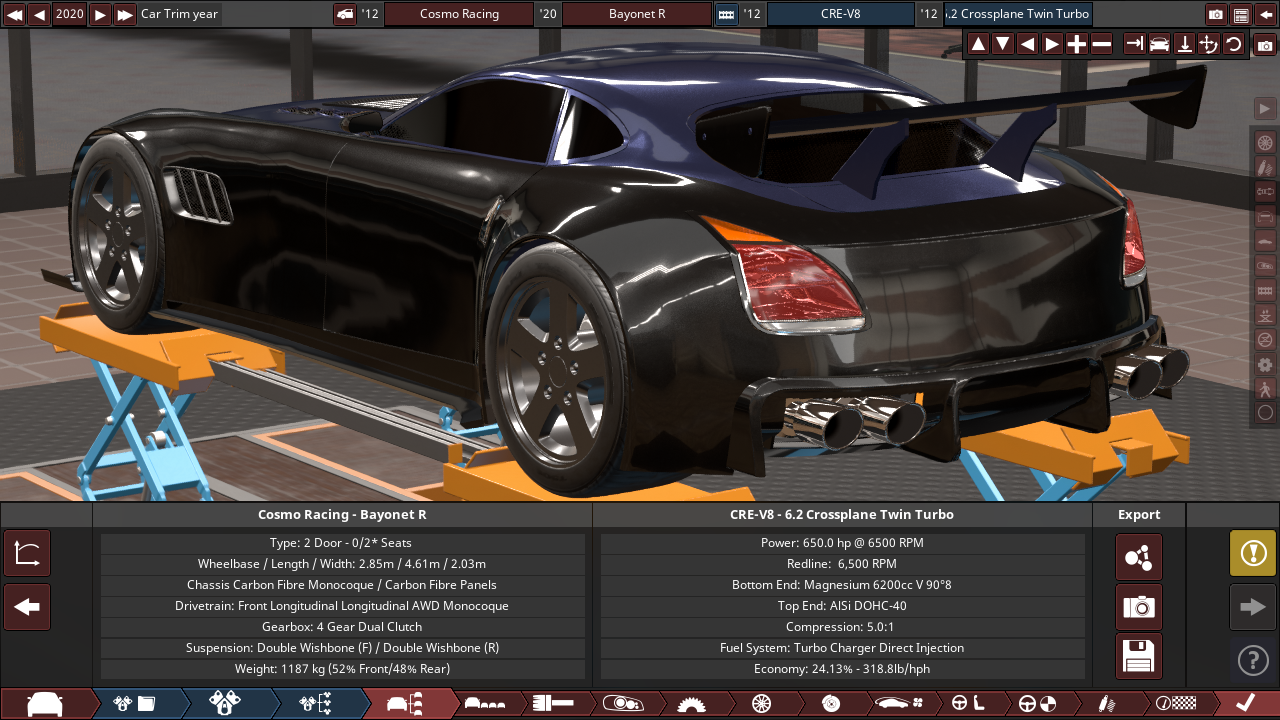Click the 2020 trim year value
The height and width of the screenshot is (720, 1280).
point(70,14)
